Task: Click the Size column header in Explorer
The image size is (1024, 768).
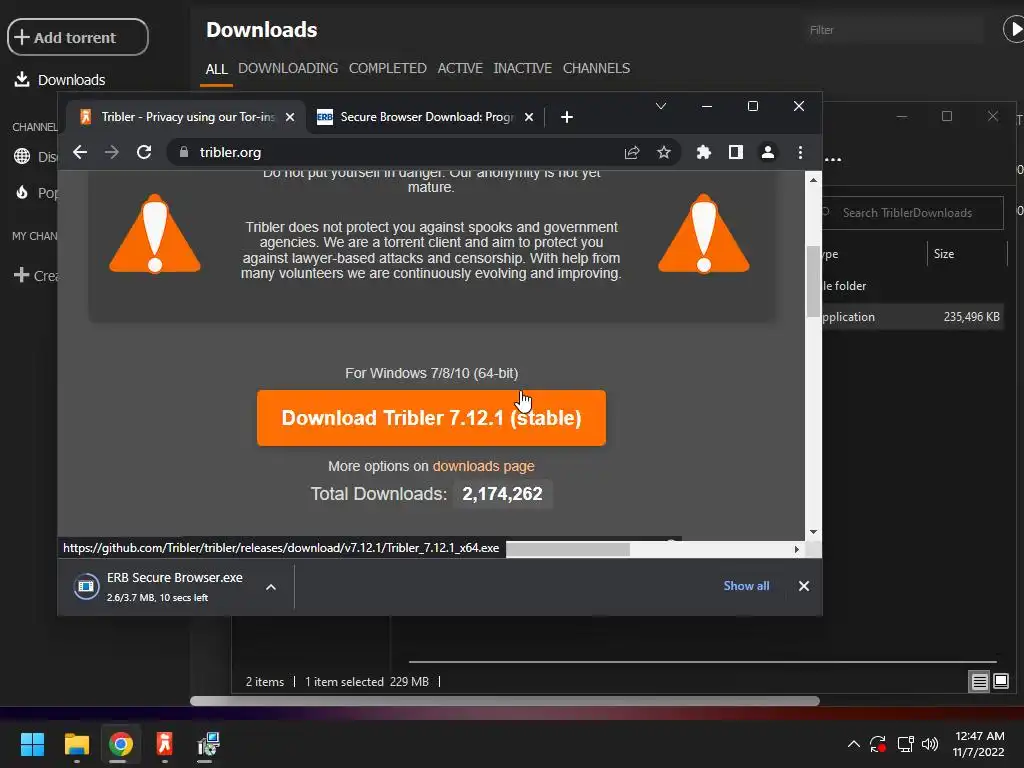Action: pyautogui.click(x=967, y=254)
